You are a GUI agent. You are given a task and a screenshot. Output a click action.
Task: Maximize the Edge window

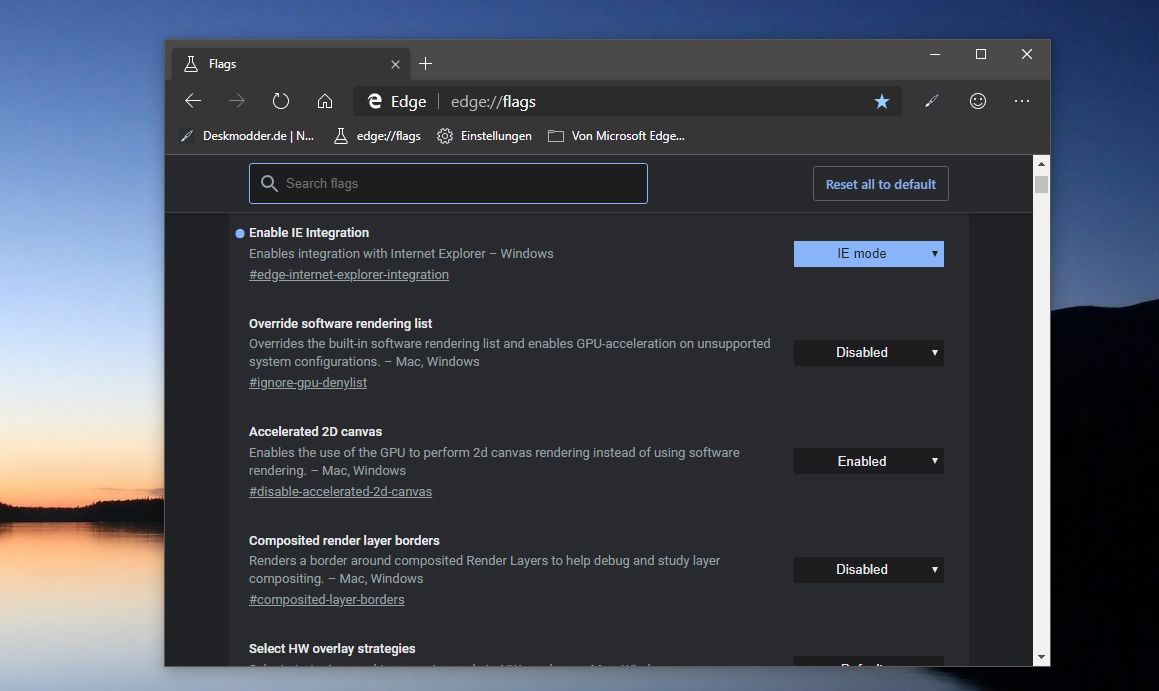coord(981,55)
